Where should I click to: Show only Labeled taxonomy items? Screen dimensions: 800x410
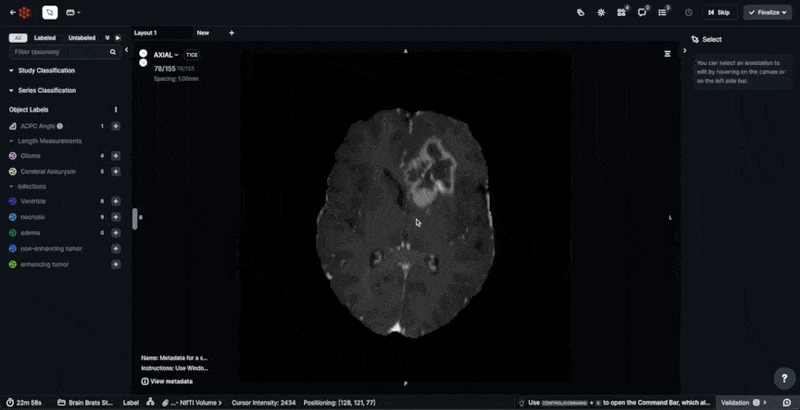45,37
